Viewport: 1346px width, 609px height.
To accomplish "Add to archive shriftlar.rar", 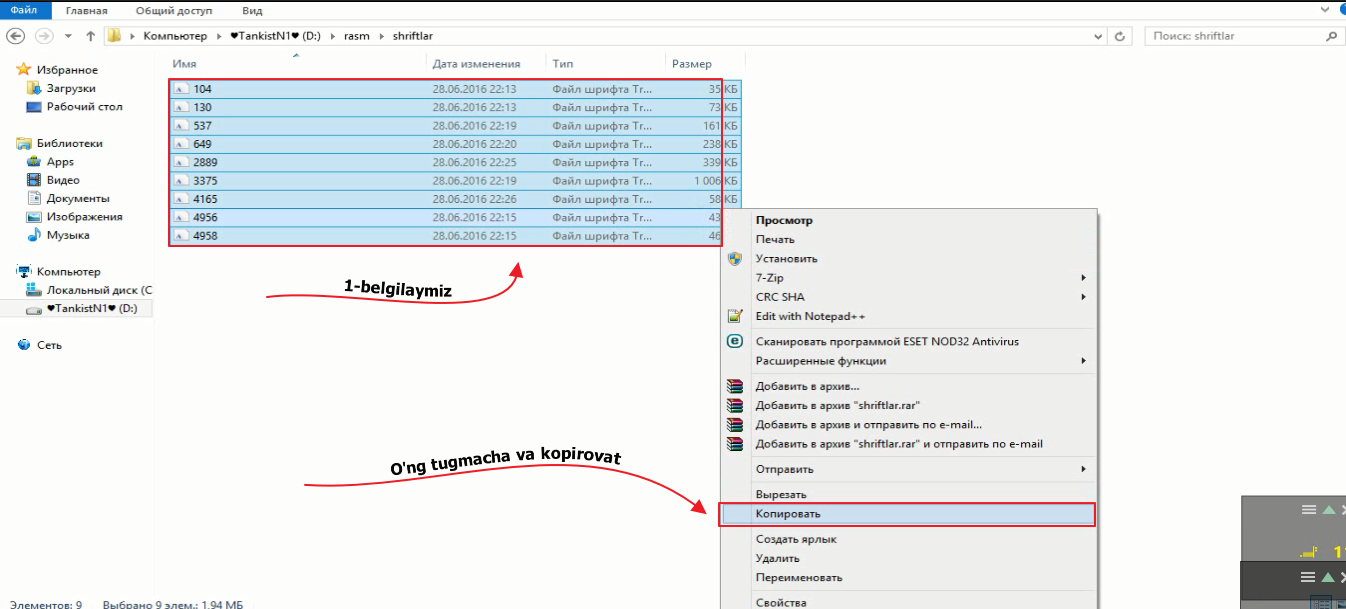I will 909,406.
